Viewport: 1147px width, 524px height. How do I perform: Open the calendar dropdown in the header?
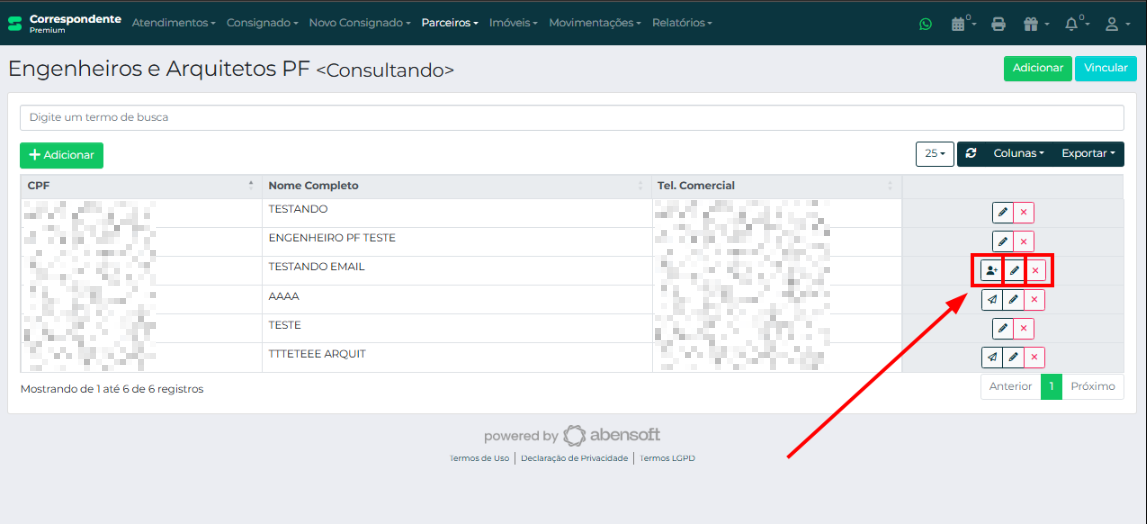[x=963, y=24]
